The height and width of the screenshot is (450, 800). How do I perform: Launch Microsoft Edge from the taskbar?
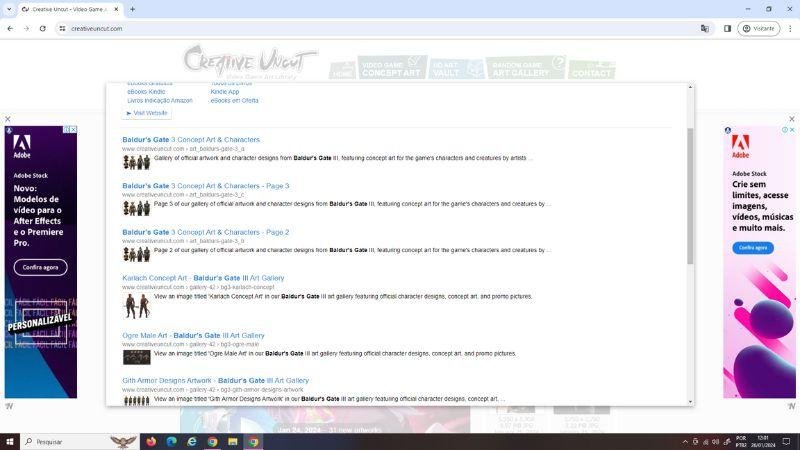(171, 441)
